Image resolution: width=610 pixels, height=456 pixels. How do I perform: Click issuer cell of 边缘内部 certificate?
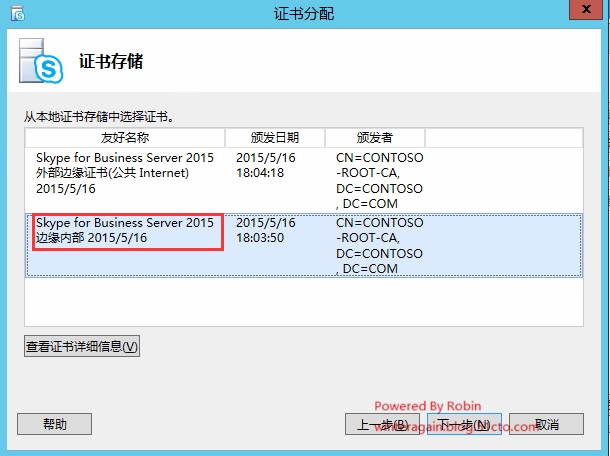click(379, 246)
